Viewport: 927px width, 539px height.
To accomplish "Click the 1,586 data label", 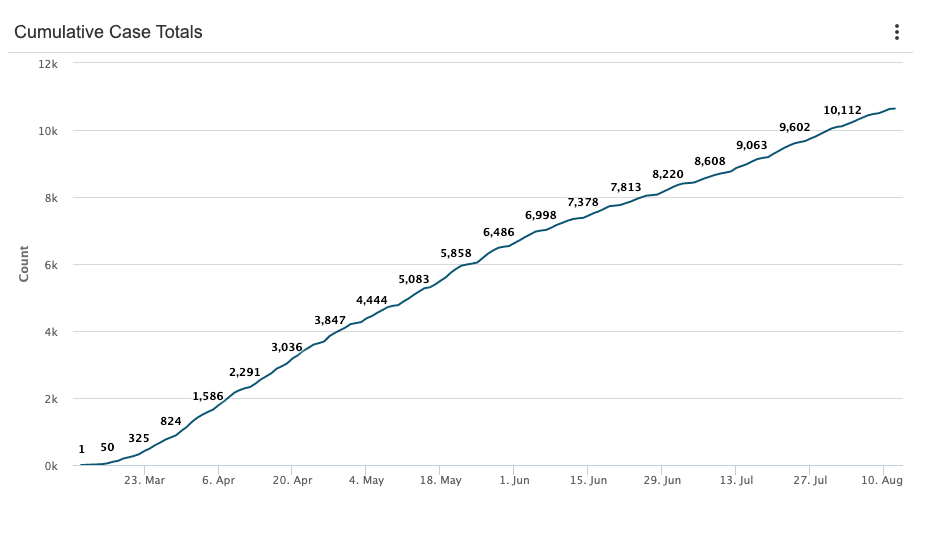I will click(208, 396).
